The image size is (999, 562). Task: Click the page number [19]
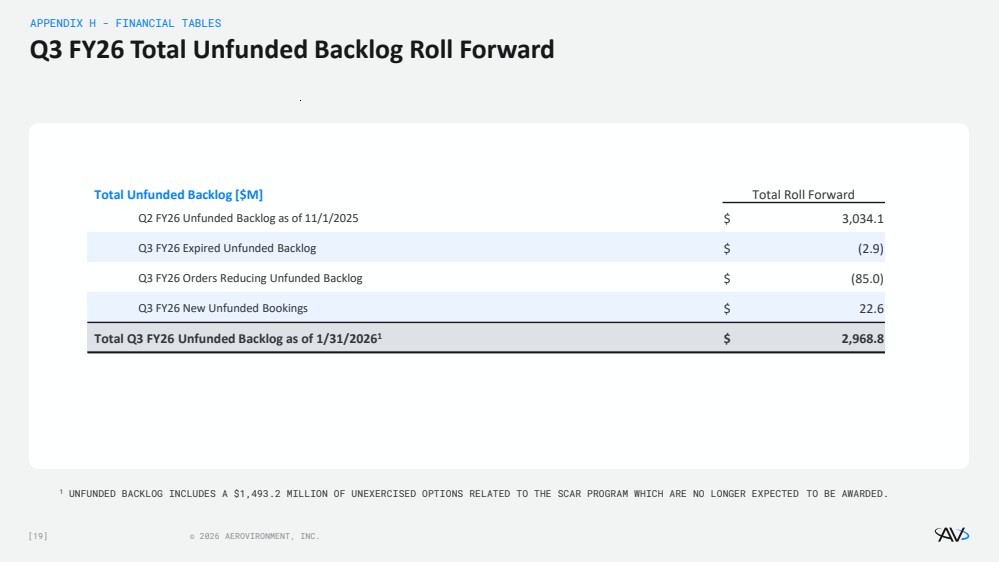pos(38,537)
